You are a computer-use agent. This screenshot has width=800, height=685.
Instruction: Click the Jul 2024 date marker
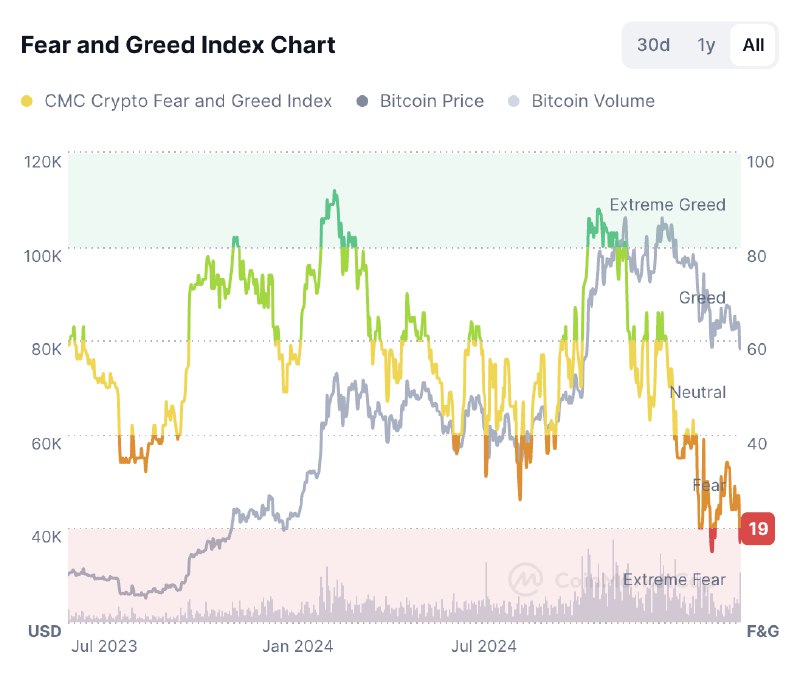click(483, 646)
